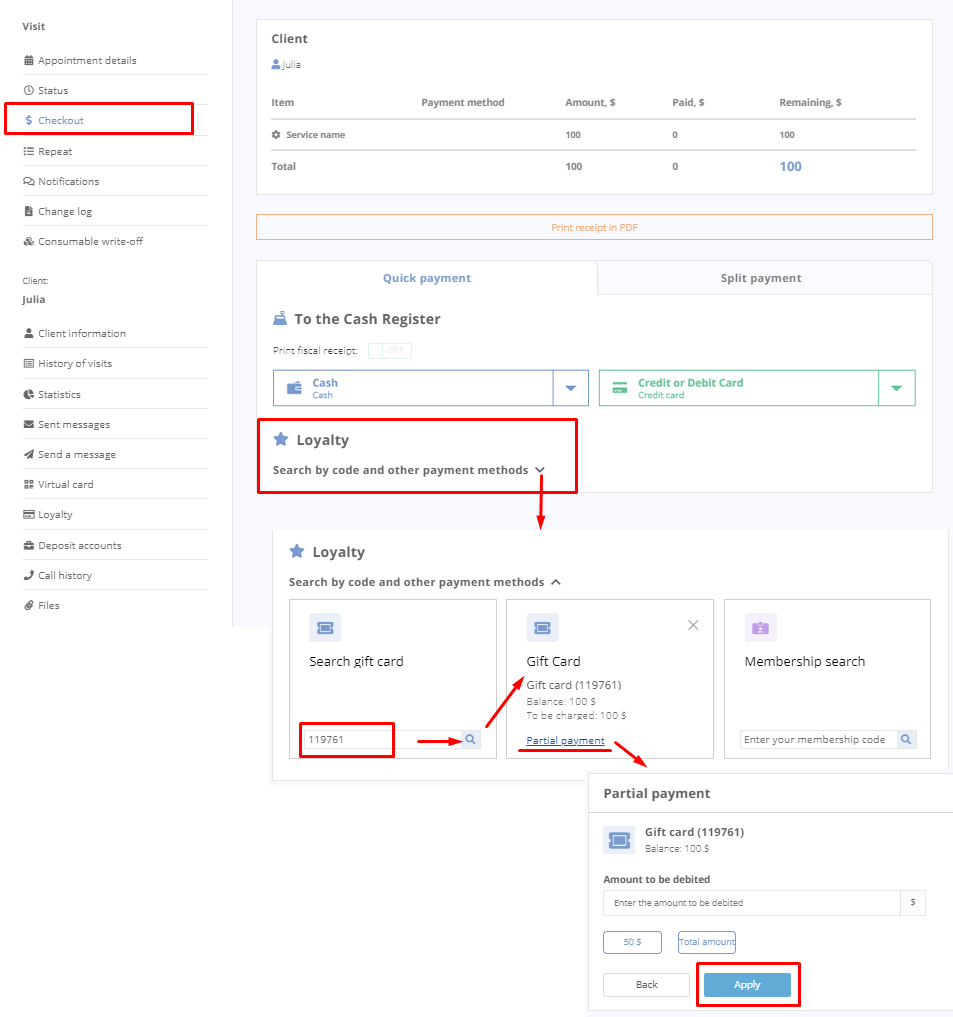Remove the Gift Card with X icon

[693, 625]
